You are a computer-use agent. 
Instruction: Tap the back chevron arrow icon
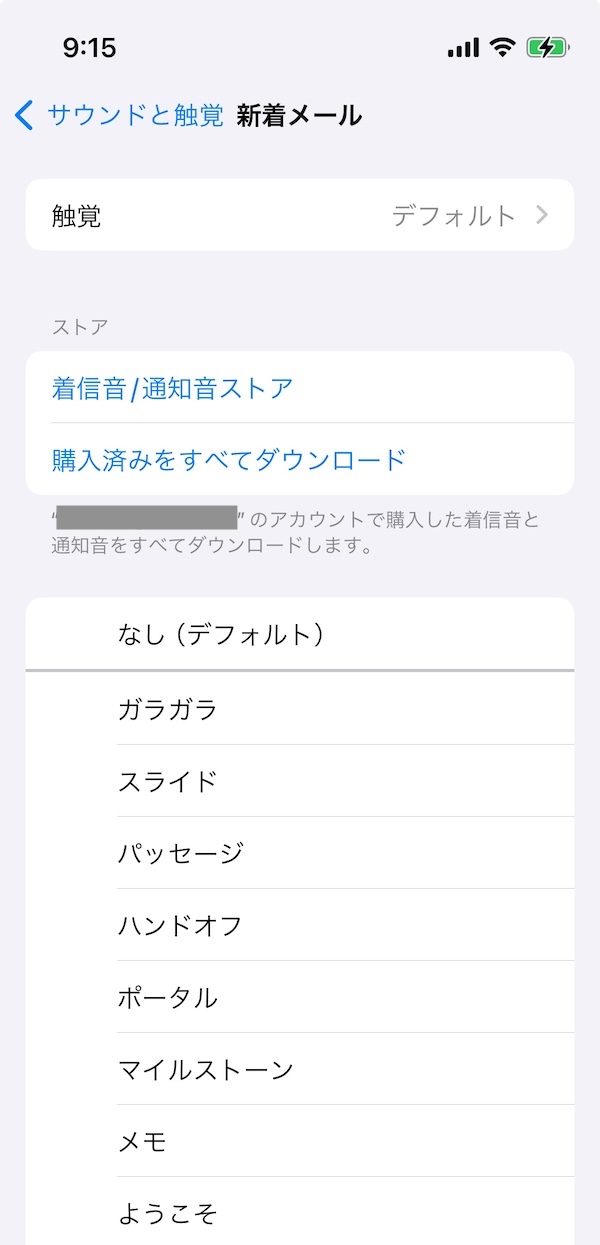point(24,115)
